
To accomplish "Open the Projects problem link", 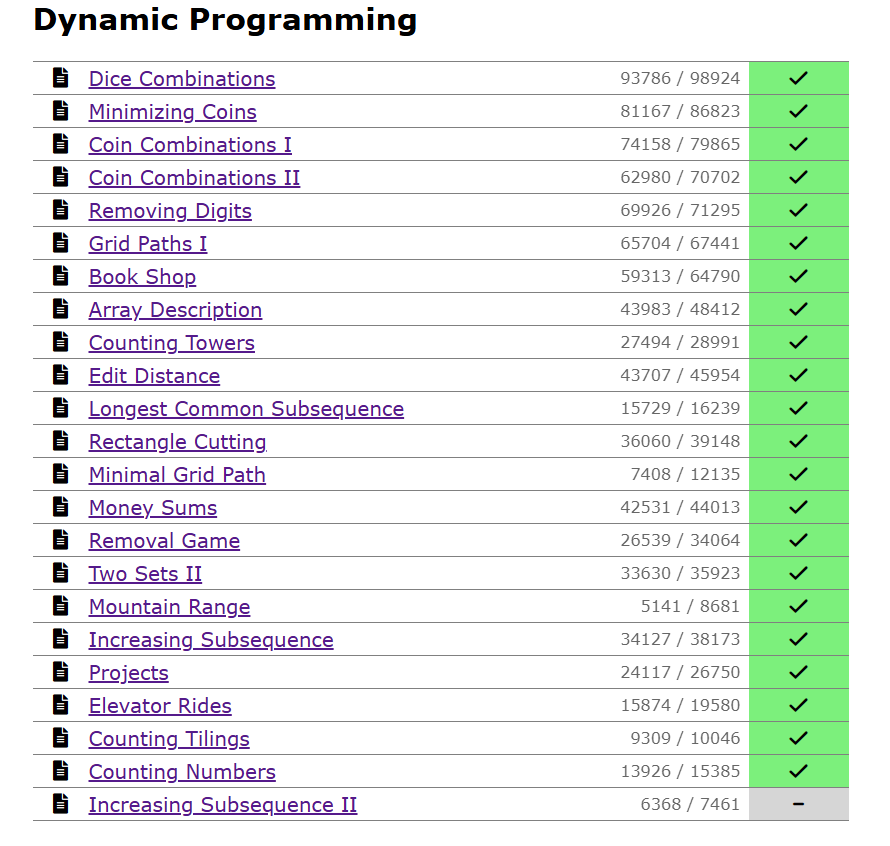I will 129,672.
